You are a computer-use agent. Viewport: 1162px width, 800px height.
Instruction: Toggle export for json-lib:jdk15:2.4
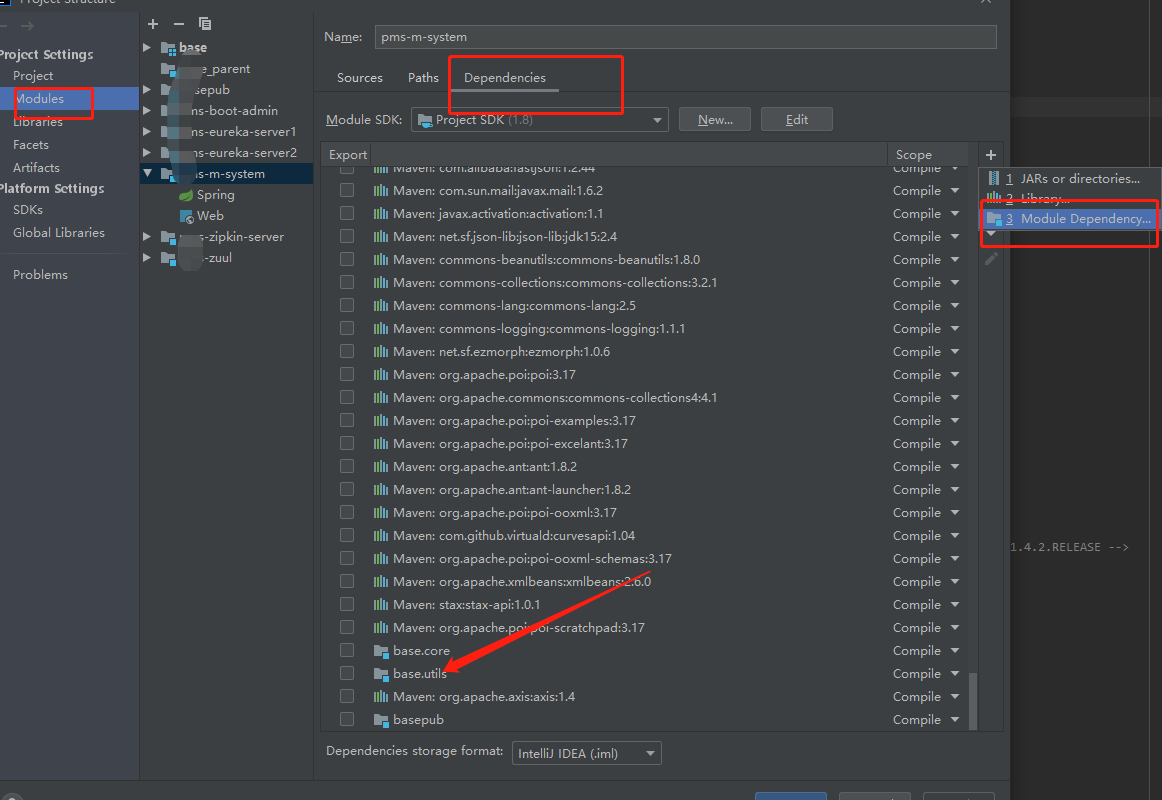tap(347, 236)
